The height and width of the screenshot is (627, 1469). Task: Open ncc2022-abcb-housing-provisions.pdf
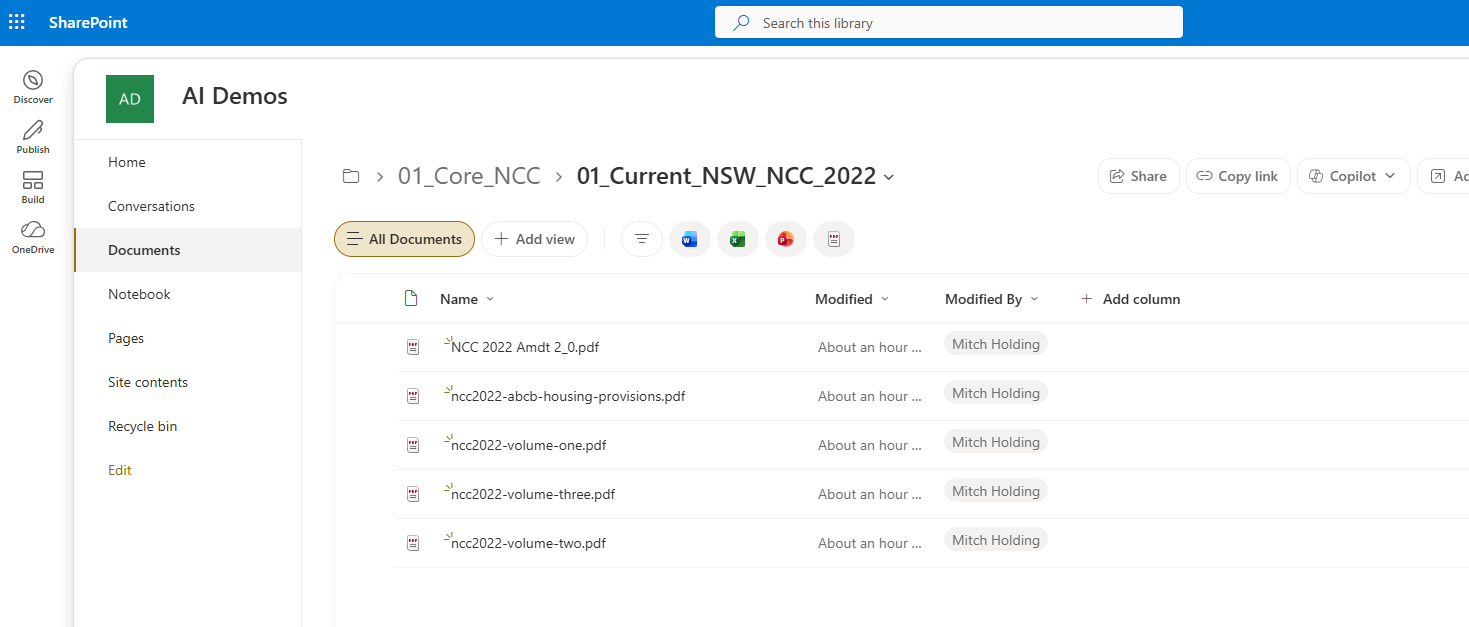click(568, 396)
